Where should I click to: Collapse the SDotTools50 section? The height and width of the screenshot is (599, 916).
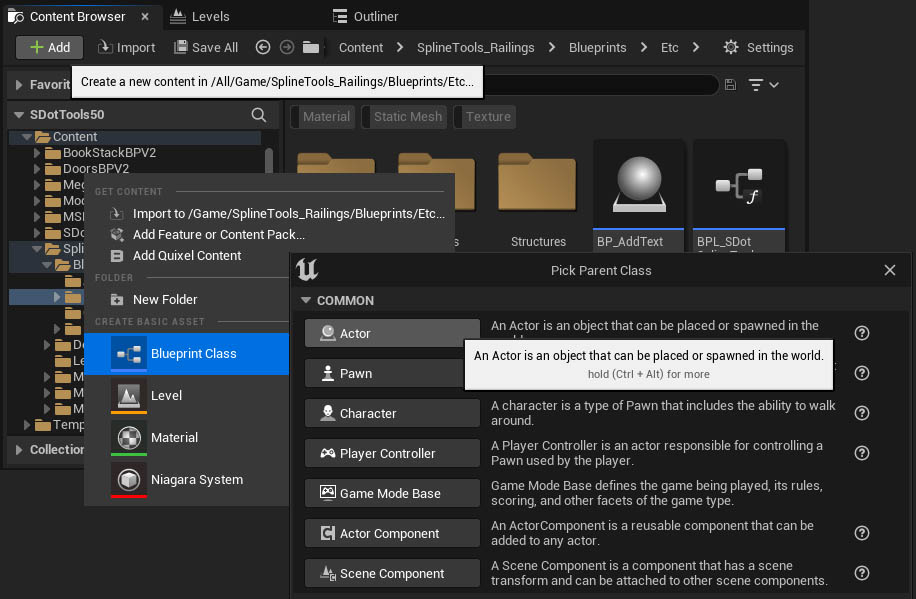coord(19,115)
